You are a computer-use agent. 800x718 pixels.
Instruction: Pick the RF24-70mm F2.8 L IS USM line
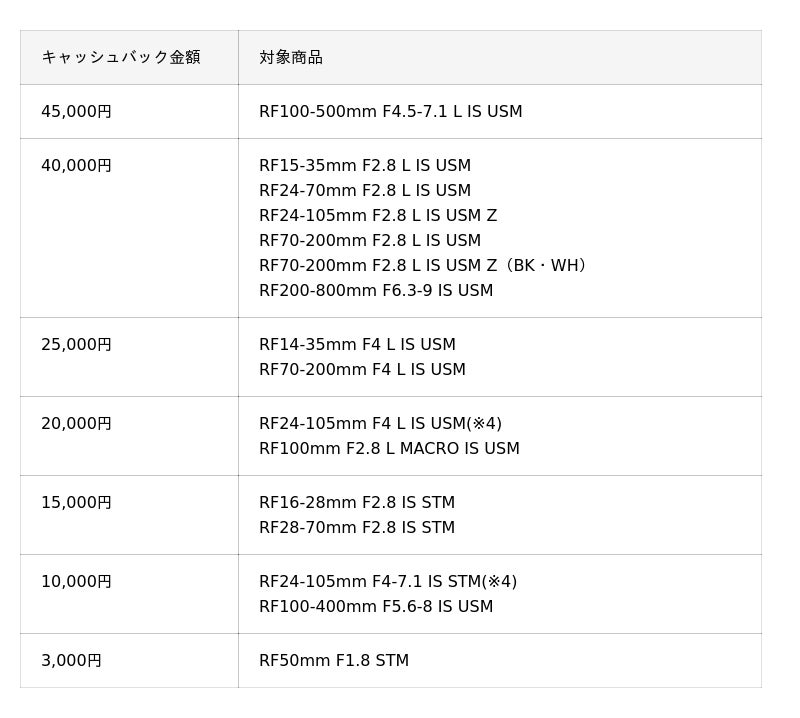pos(364,191)
